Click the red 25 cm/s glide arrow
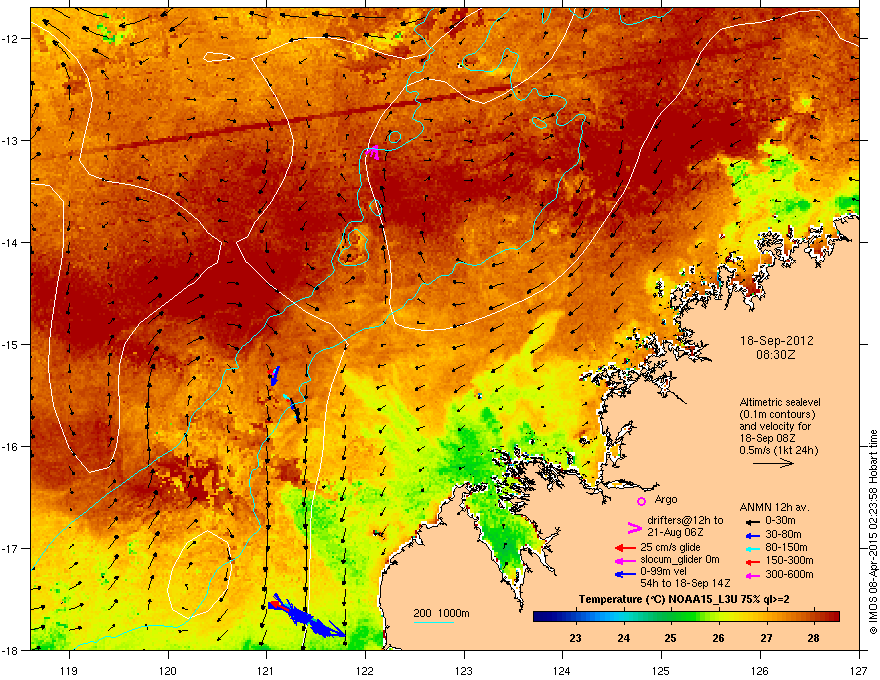The height and width of the screenshot is (680, 880). [625, 548]
